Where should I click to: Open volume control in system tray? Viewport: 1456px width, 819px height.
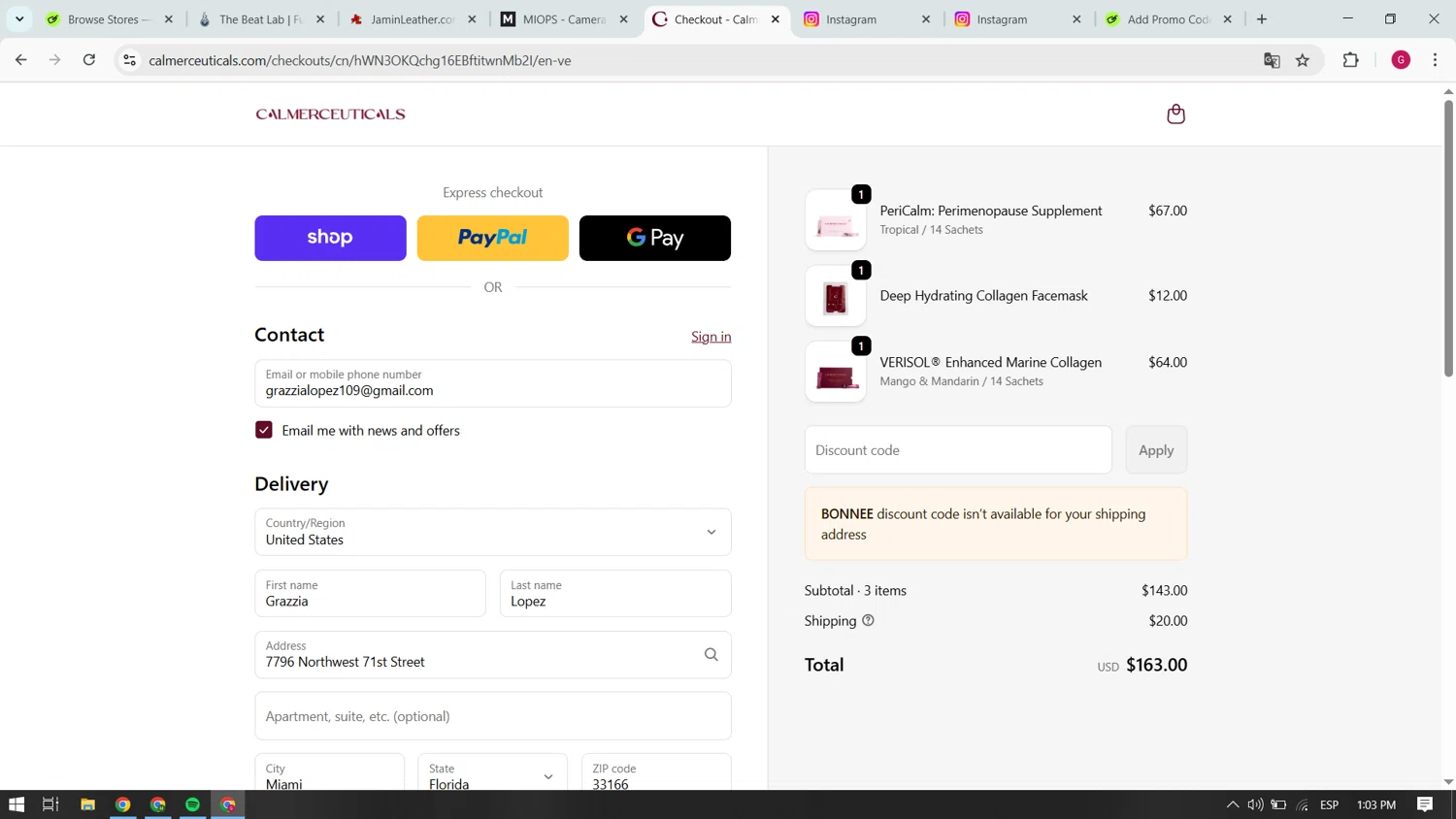[x=1255, y=804]
